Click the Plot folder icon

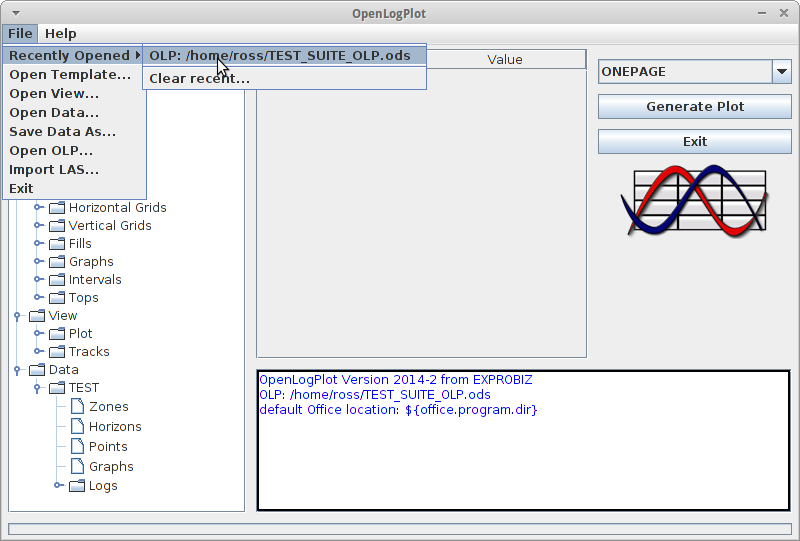pos(57,333)
